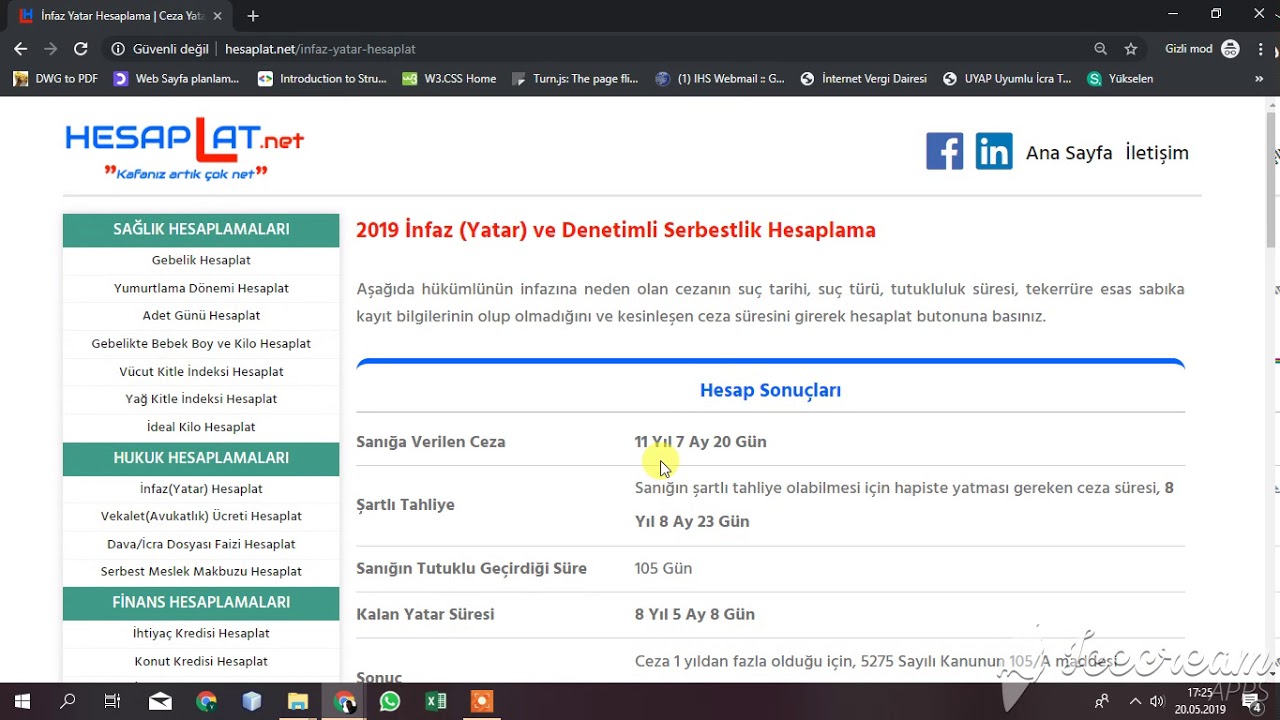Screen dimensions: 1280x720
Task: Open DWG to PDF bookmark
Action: point(56,79)
